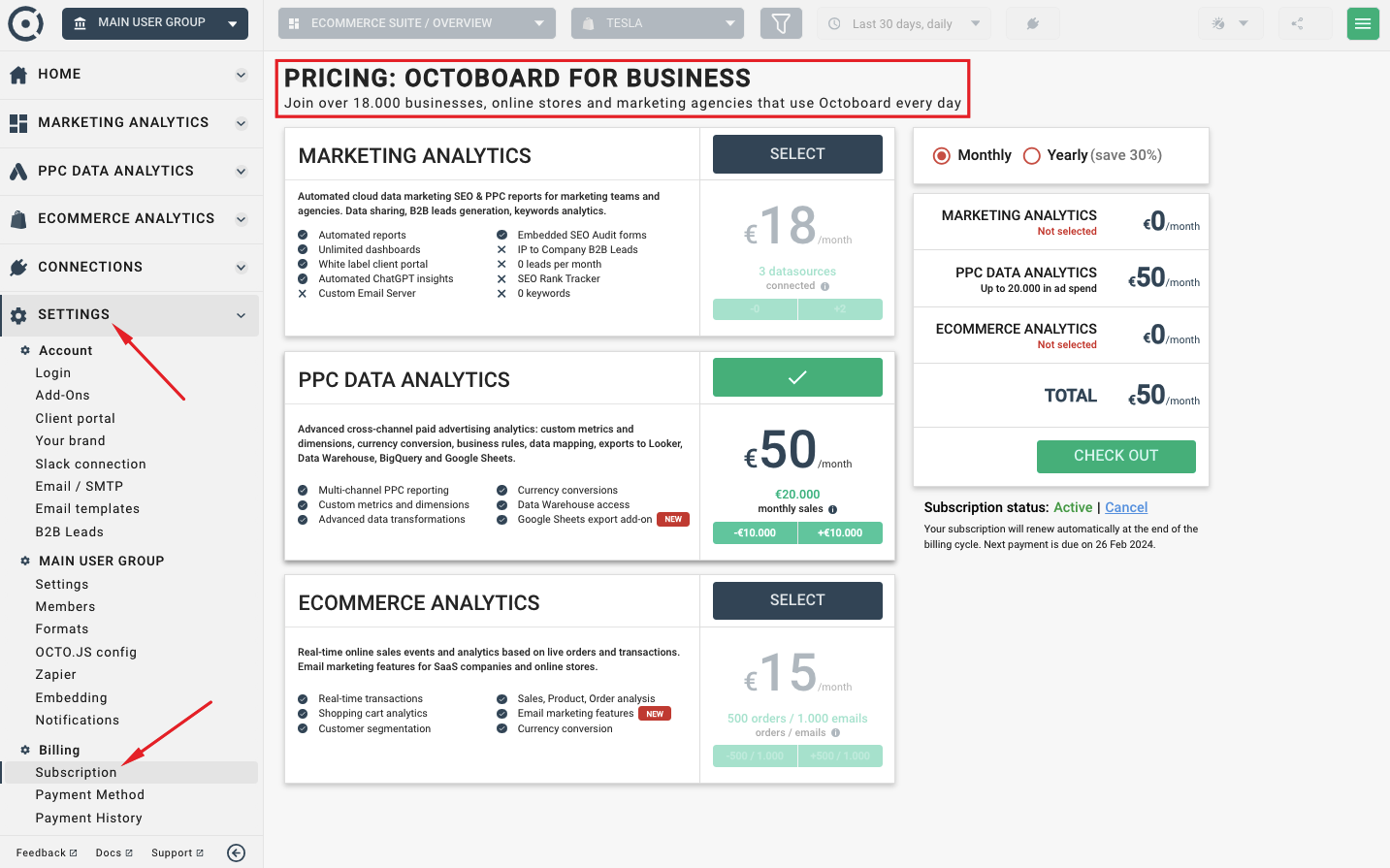Expand the HOME menu chevron
Image resolution: width=1390 pixels, height=868 pixels.
pyautogui.click(x=242, y=75)
